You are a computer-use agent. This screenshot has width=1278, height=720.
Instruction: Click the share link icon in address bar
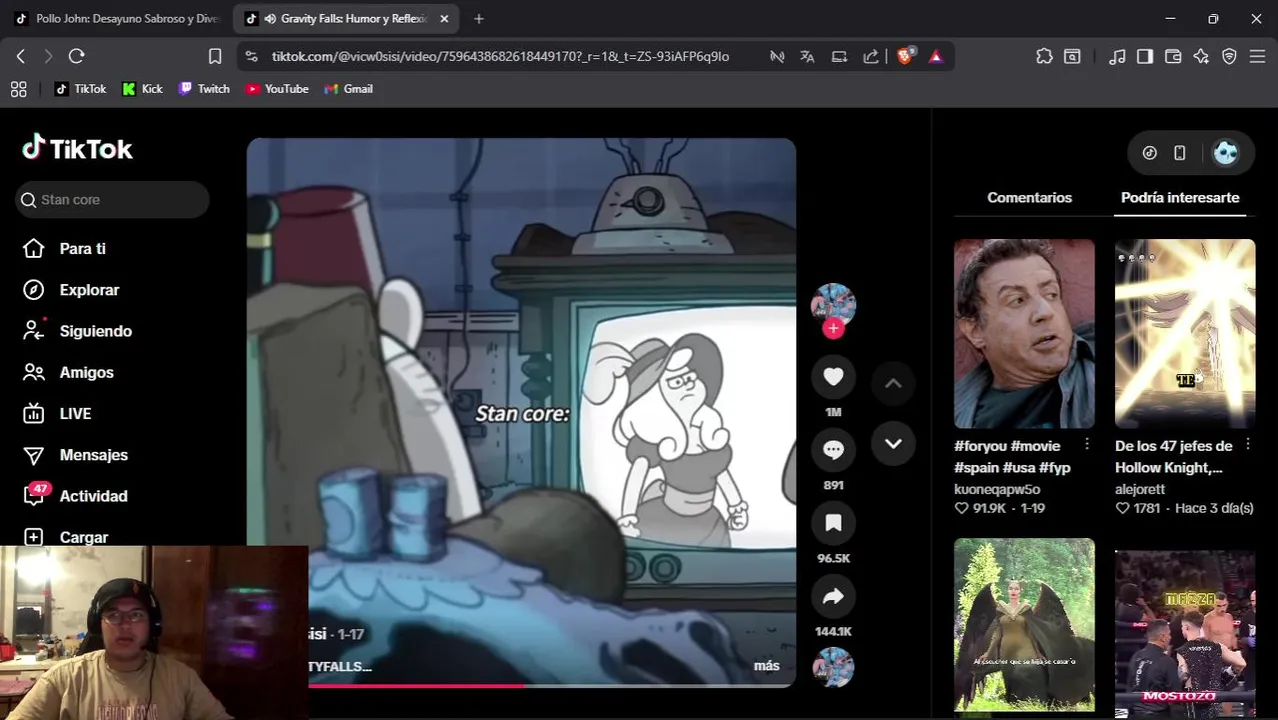871,57
